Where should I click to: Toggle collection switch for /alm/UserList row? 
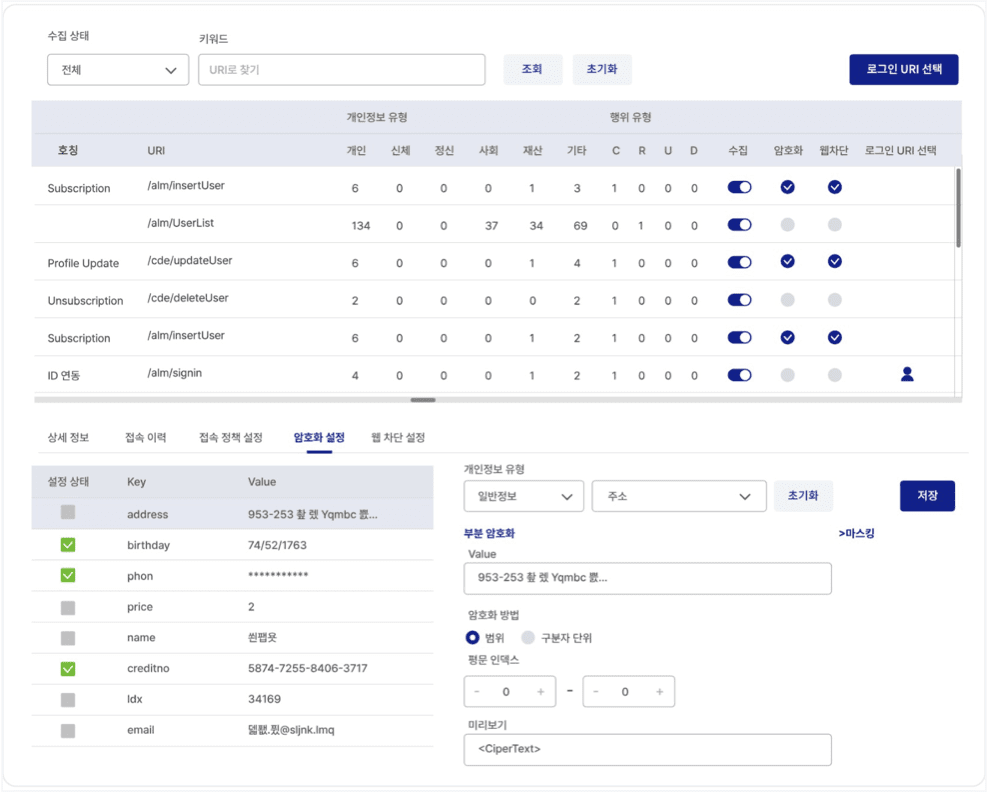[x=739, y=225]
